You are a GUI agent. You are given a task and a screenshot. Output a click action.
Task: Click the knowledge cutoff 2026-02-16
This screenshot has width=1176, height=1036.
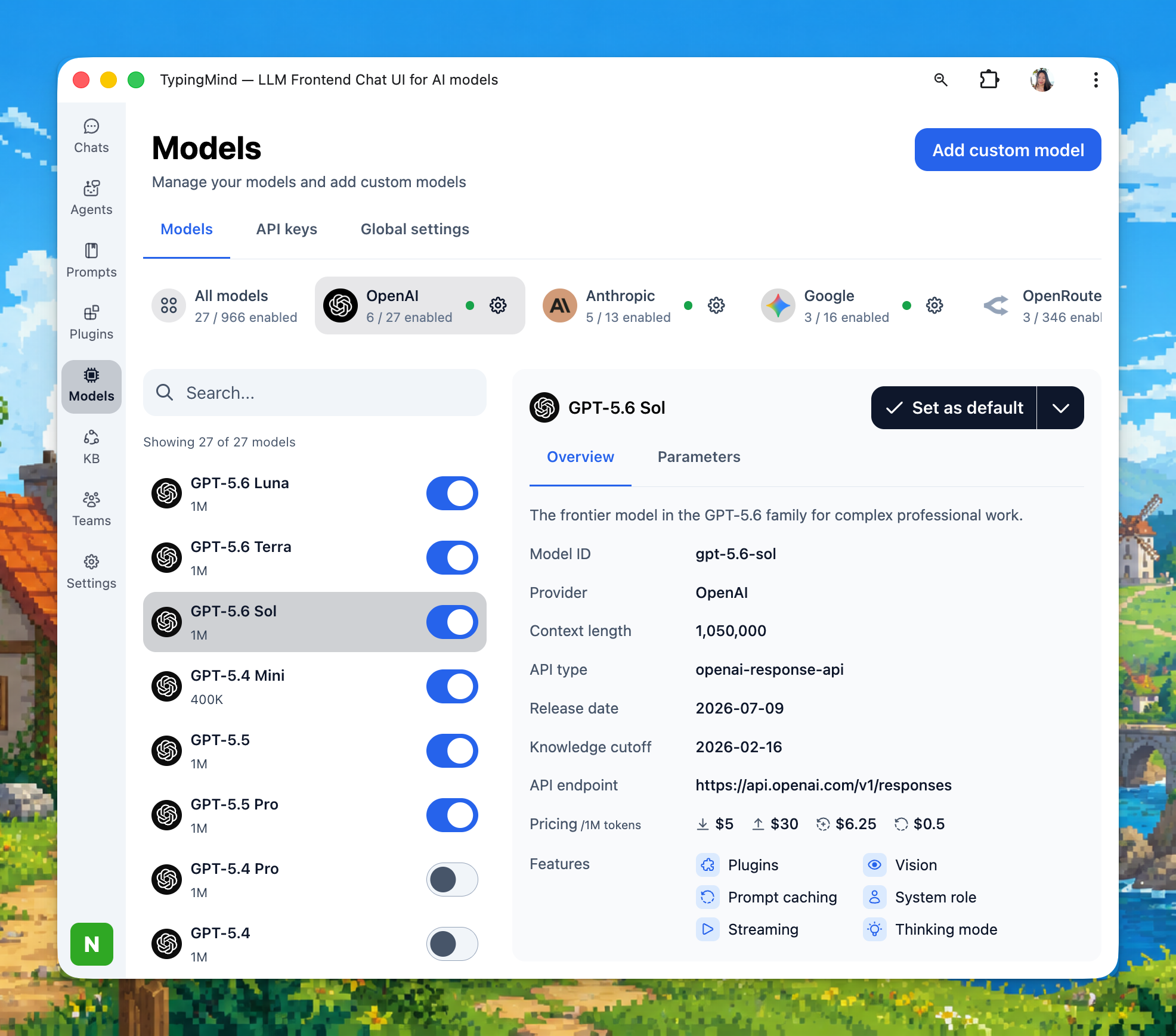739,747
